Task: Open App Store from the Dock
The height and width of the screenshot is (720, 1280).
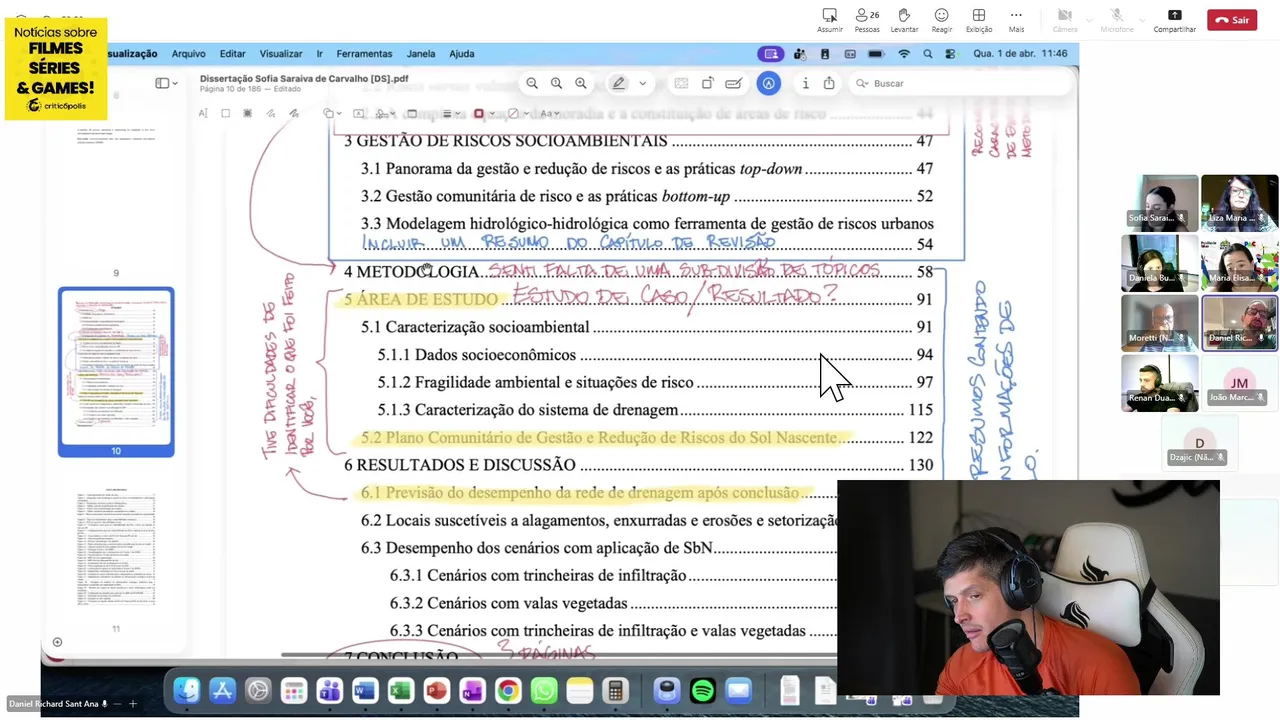Action: tap(222, 690)
